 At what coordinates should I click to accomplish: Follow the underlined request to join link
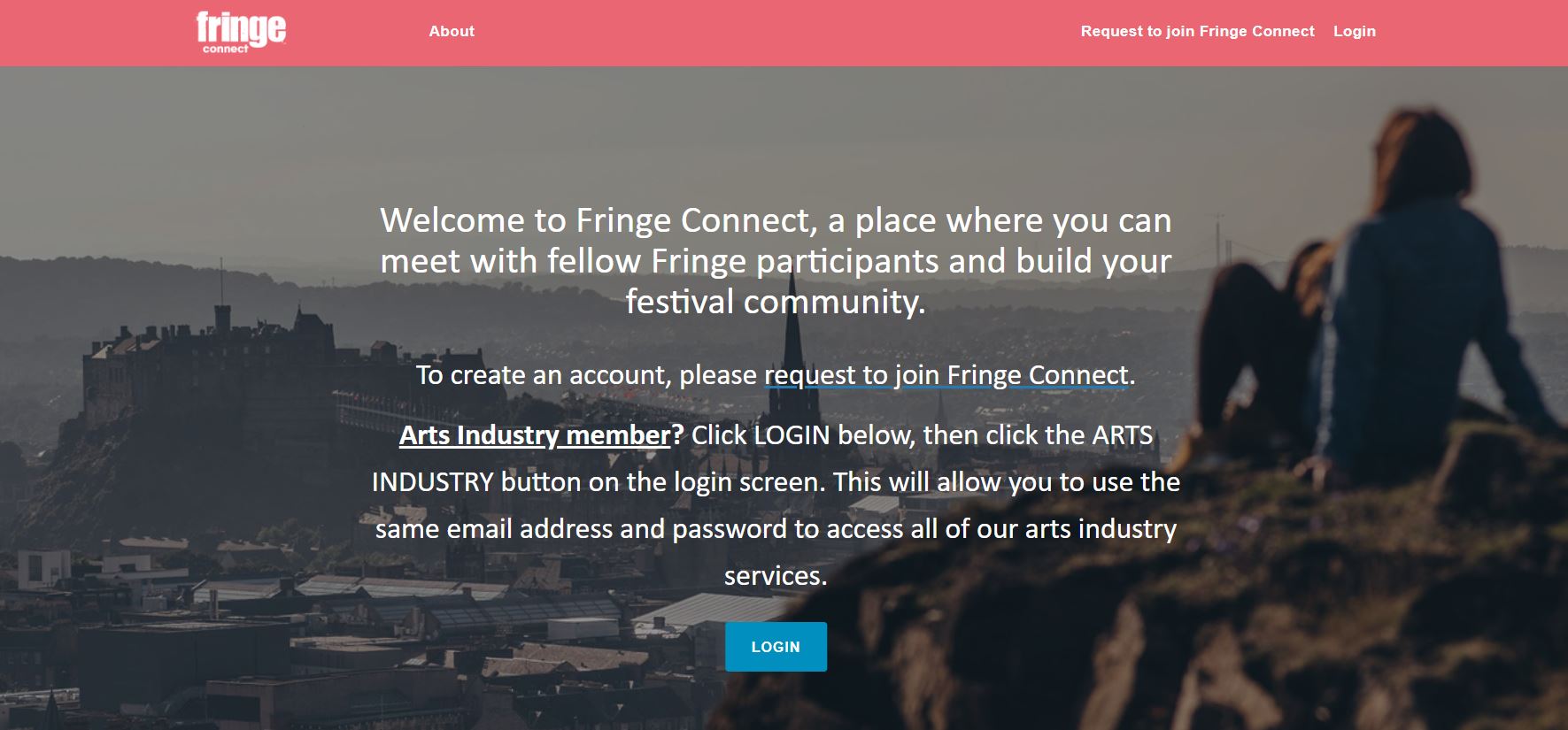[946, 375]
